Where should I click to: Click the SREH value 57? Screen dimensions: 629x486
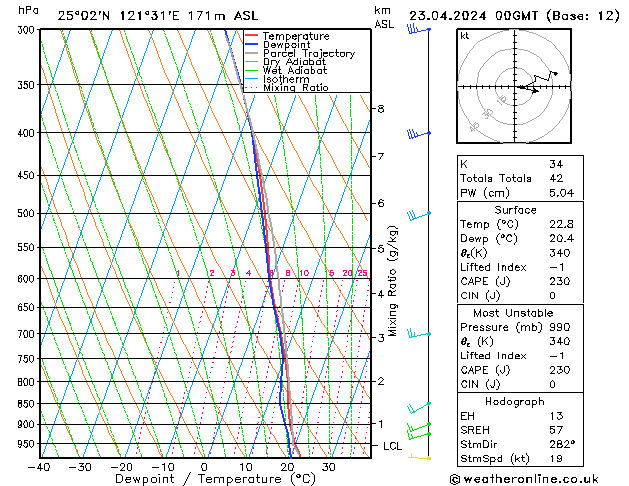(x=556, y=430)
